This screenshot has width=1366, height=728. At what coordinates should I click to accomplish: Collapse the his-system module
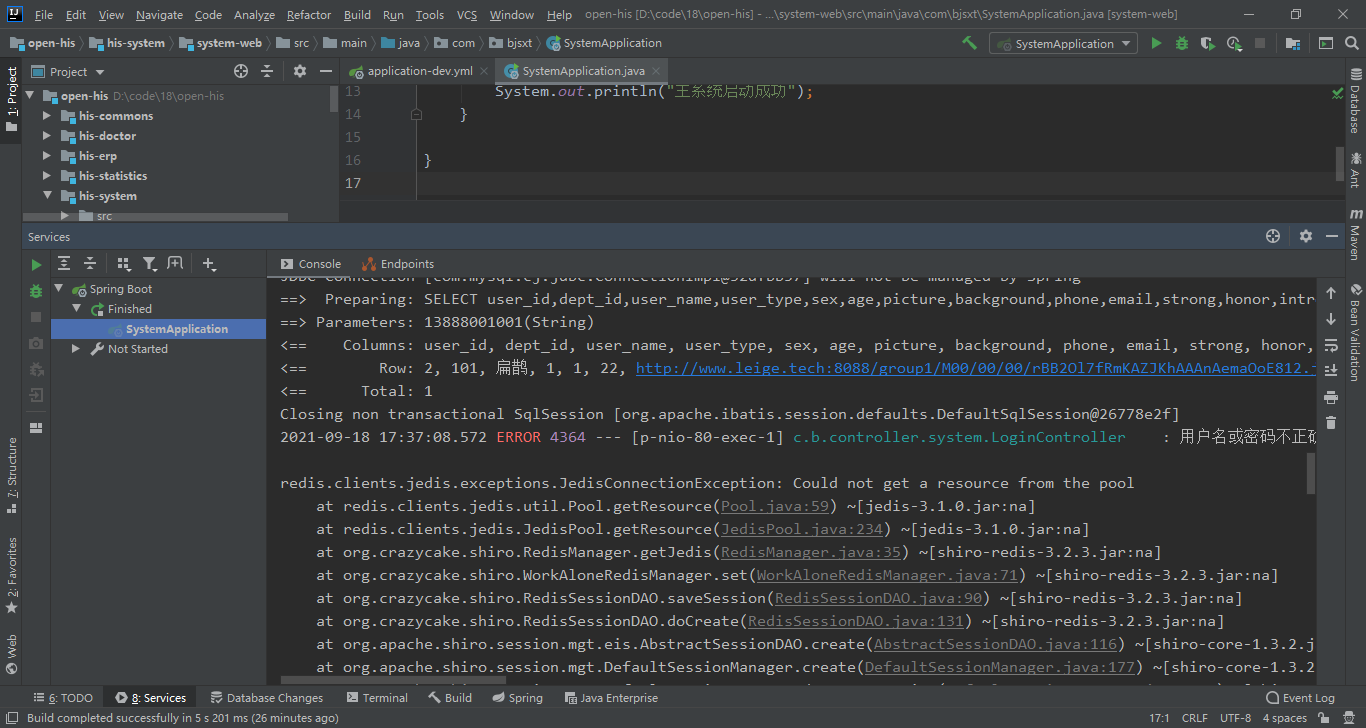[47, 196]
